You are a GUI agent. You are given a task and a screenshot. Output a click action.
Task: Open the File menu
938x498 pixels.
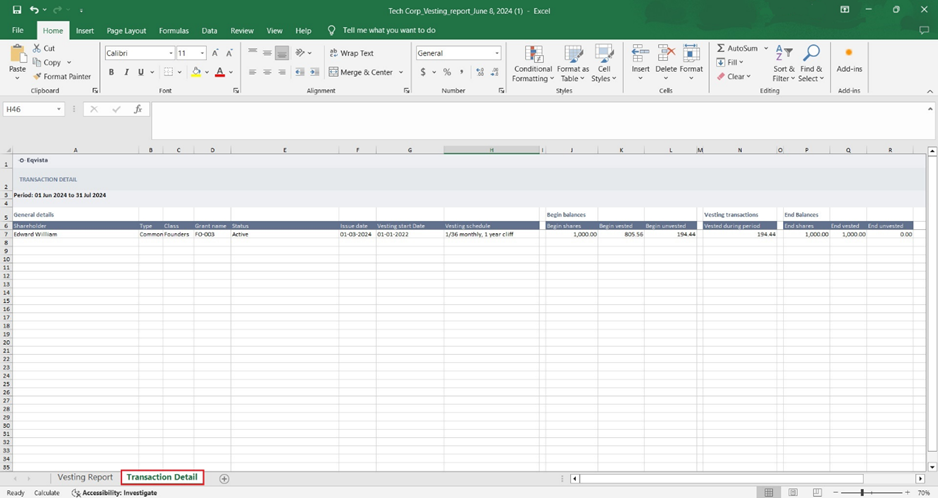18,31
